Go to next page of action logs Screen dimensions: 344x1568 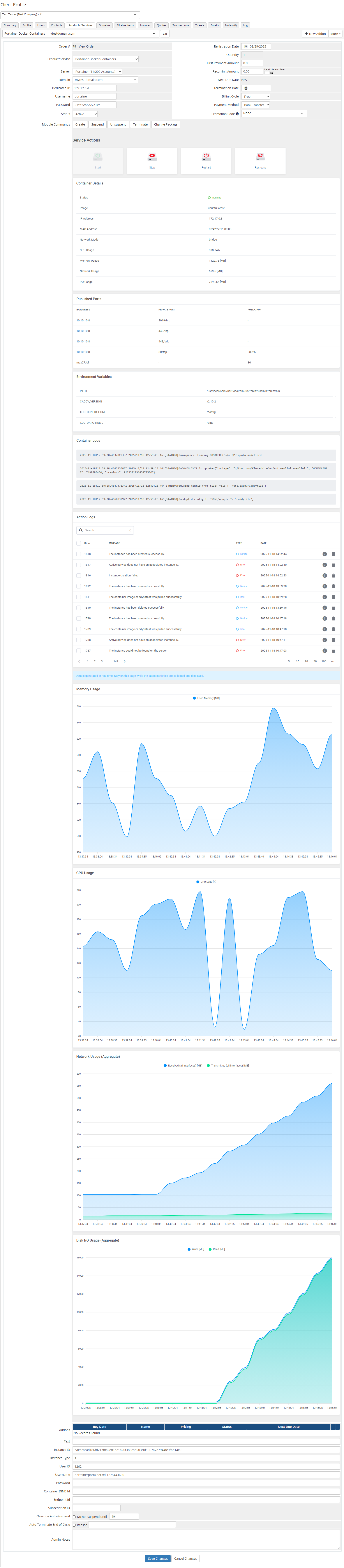pyautogui.click(x=125, y=661)
